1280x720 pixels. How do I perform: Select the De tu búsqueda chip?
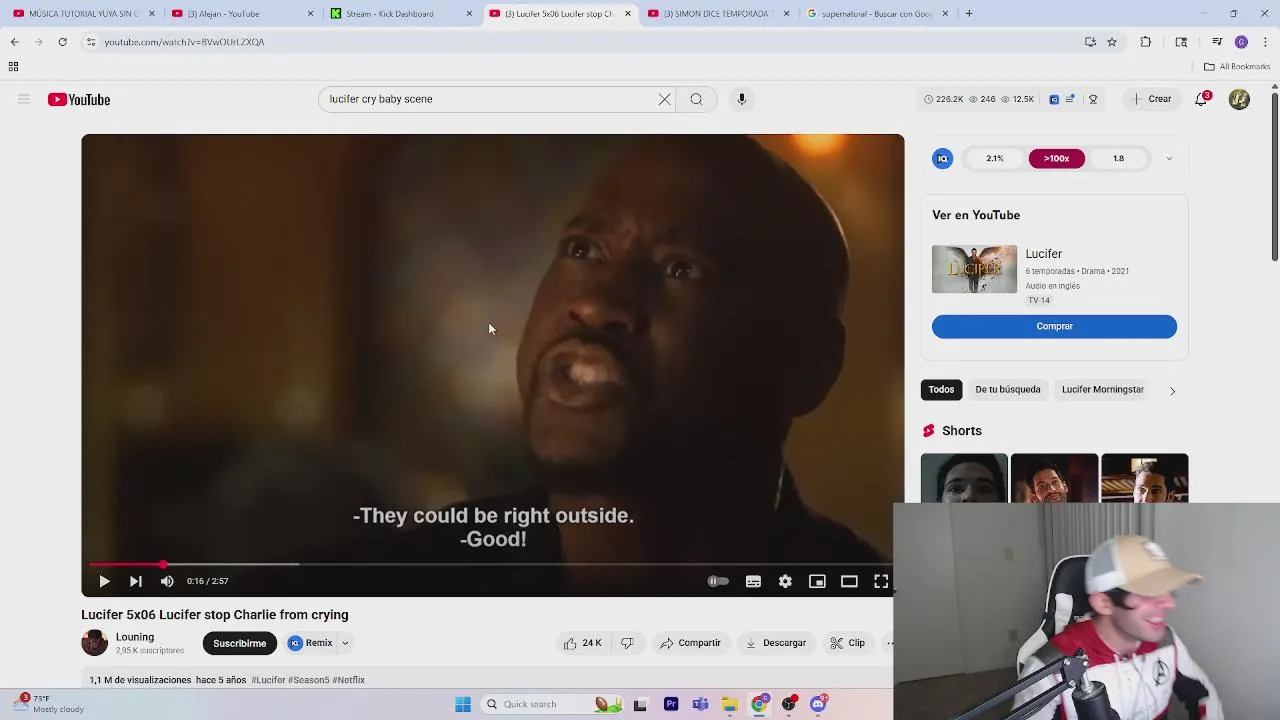pyautogui.click(x=1008, y=389)
